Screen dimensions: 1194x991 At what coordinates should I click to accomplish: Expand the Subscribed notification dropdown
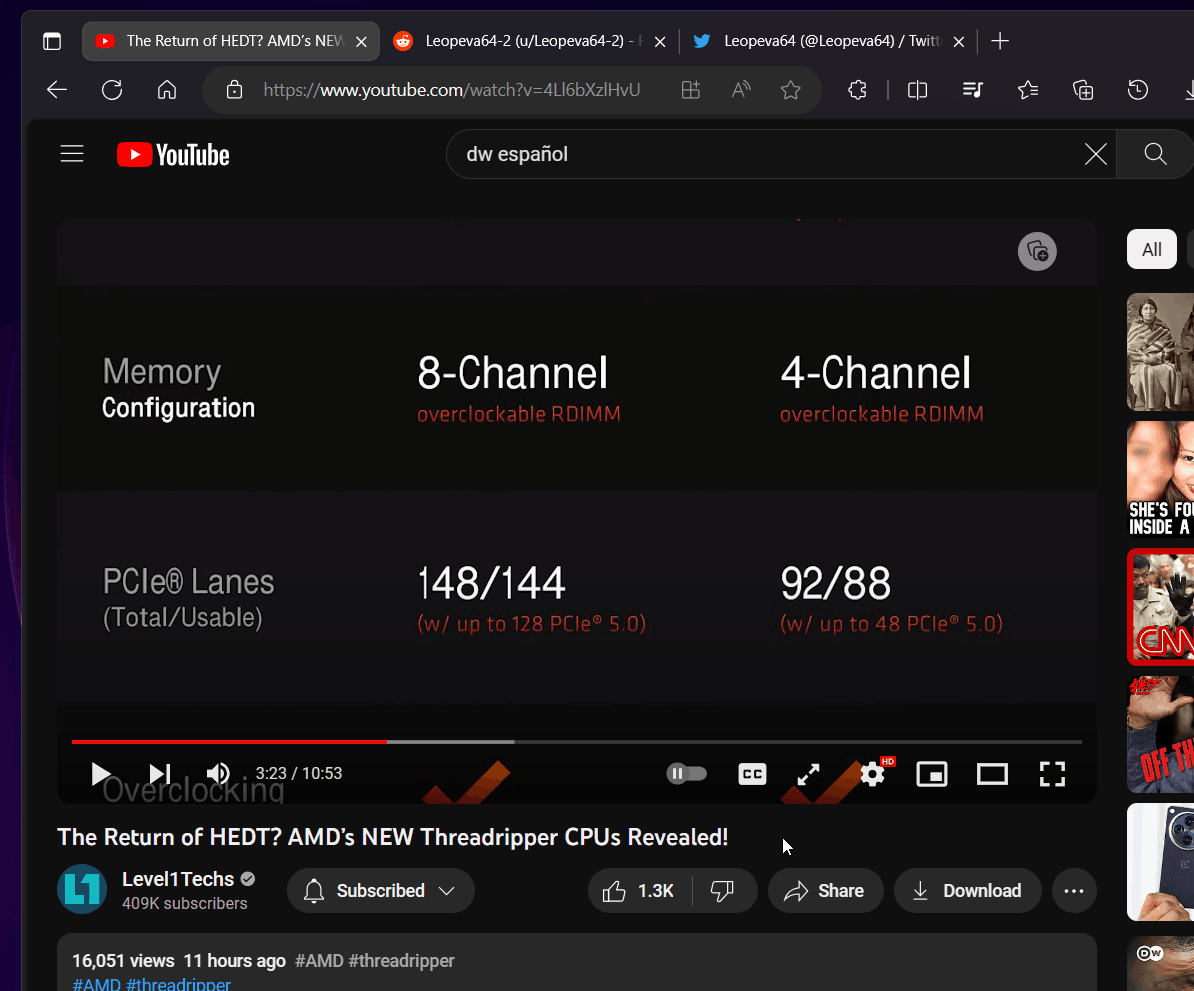tap(381, 890)
